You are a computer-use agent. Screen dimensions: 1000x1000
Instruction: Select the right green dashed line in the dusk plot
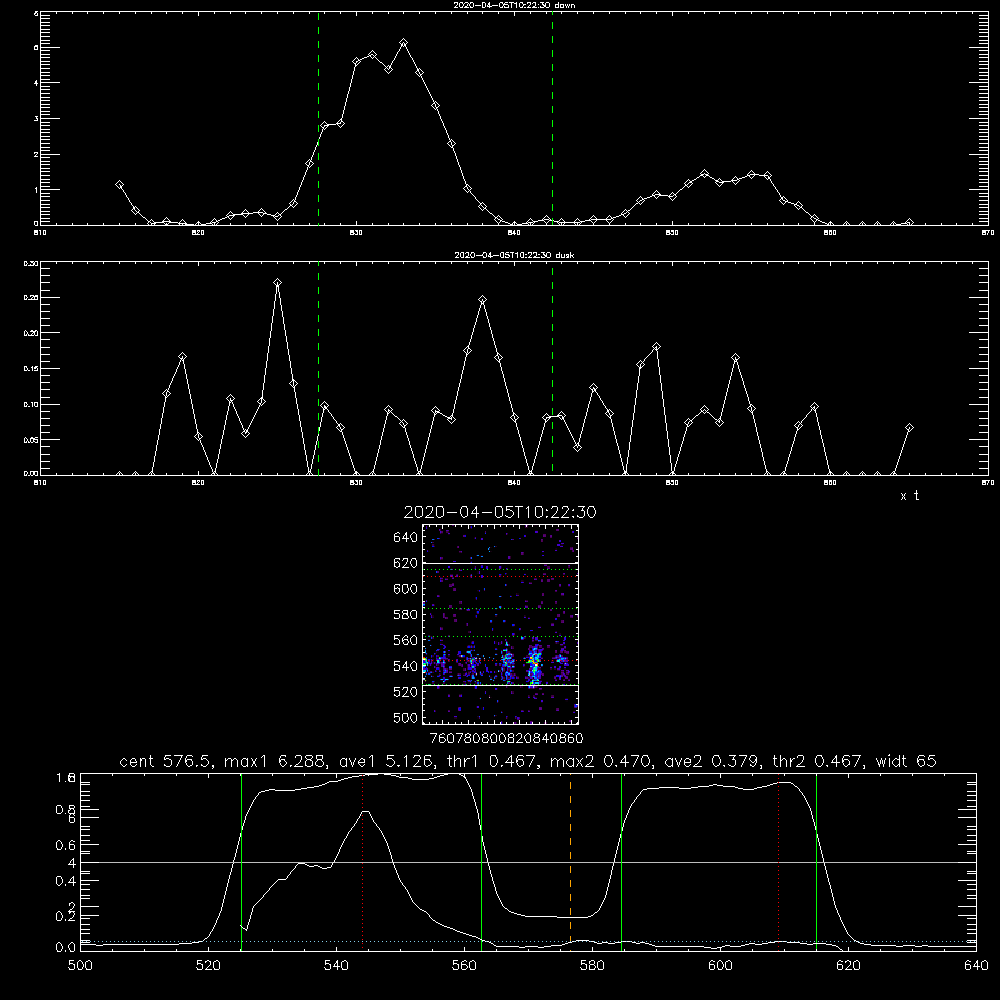[x=552, y=368]
